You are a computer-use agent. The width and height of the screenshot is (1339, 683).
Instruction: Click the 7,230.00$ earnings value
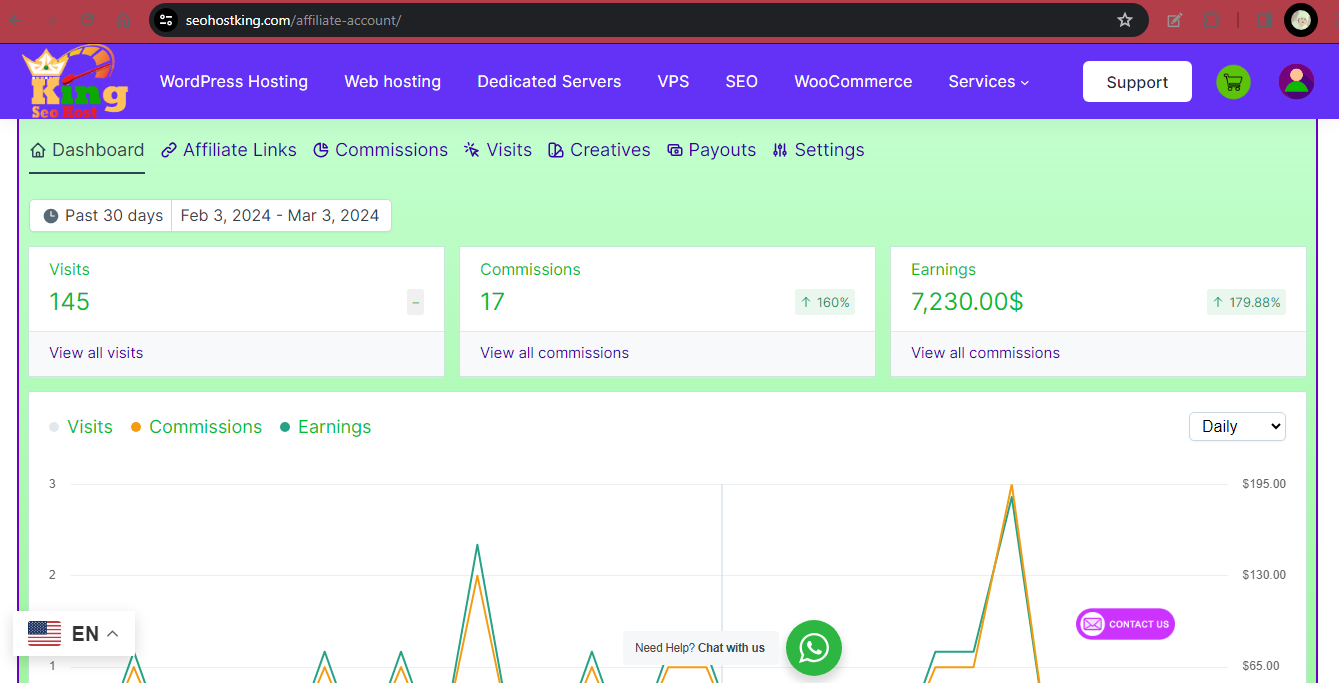[x=967, y=301]
